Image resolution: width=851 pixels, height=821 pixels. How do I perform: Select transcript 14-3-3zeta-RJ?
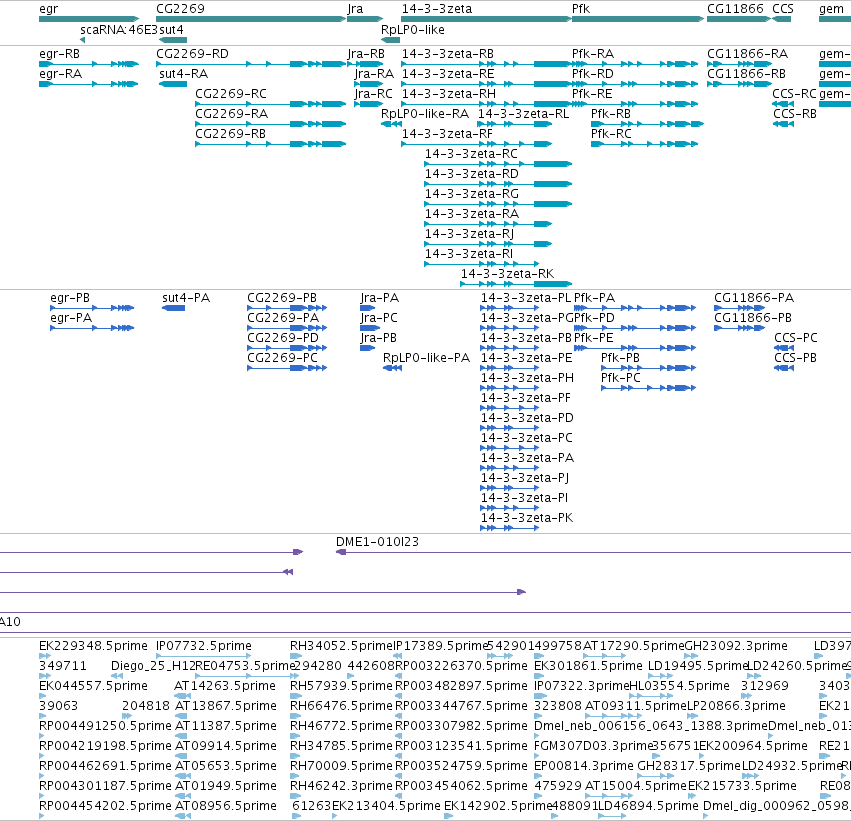pos(488,244)
